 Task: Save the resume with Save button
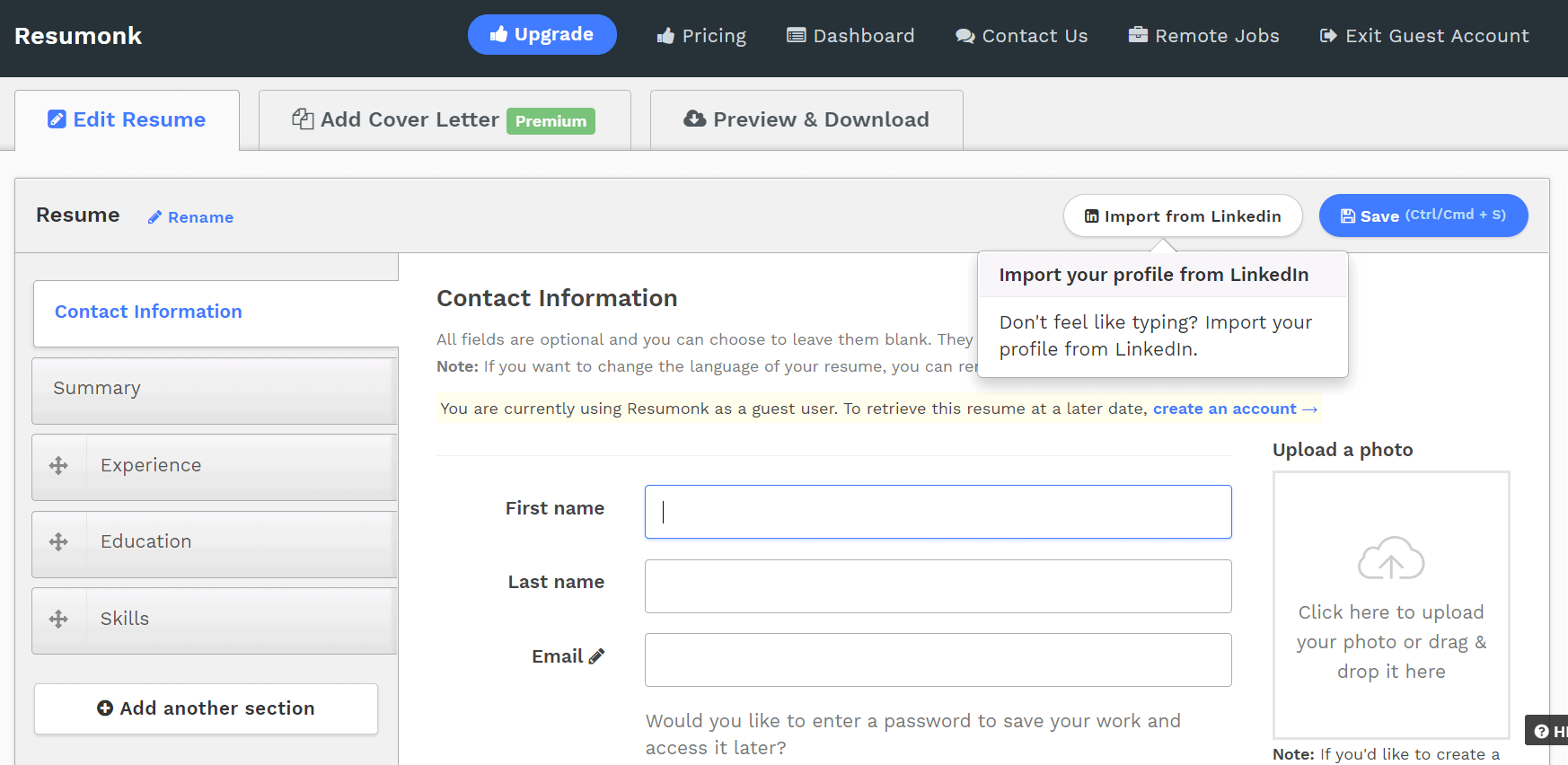point(1423,215)
